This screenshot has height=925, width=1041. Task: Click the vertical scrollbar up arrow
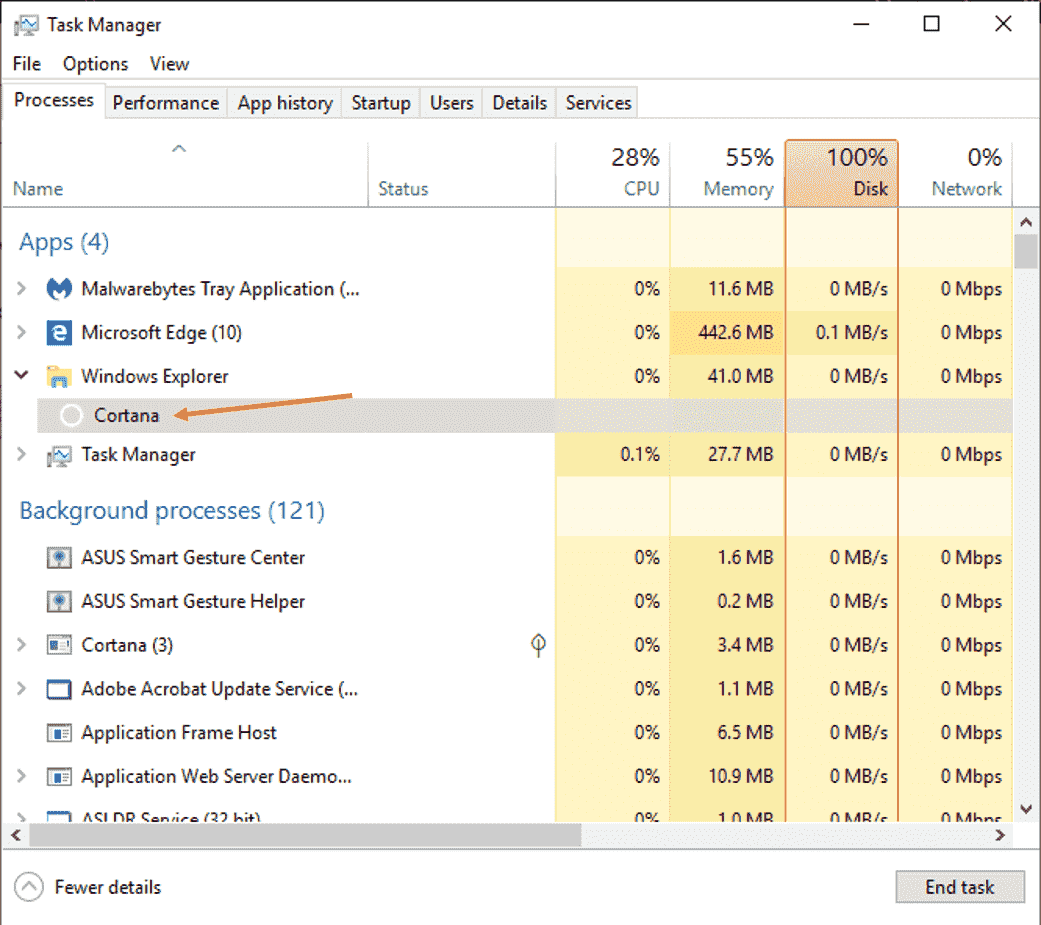(1026, 222)
